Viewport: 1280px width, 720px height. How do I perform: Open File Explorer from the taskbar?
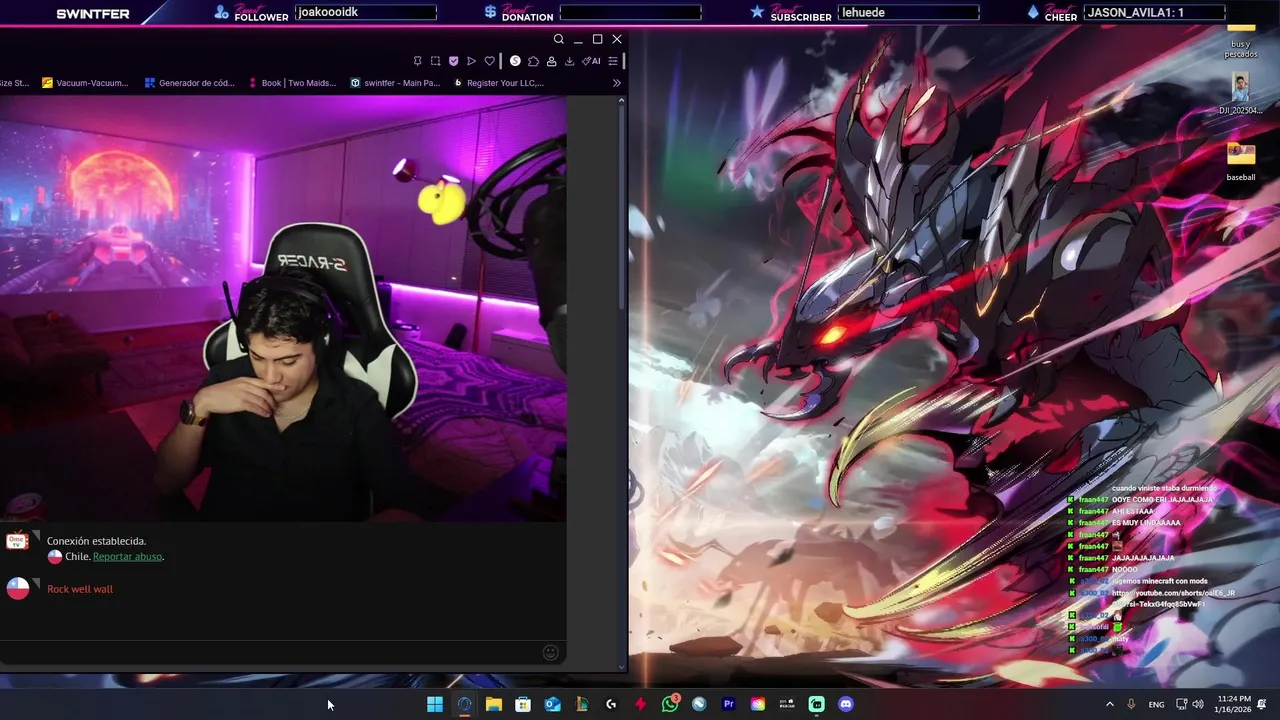point(494,704)
